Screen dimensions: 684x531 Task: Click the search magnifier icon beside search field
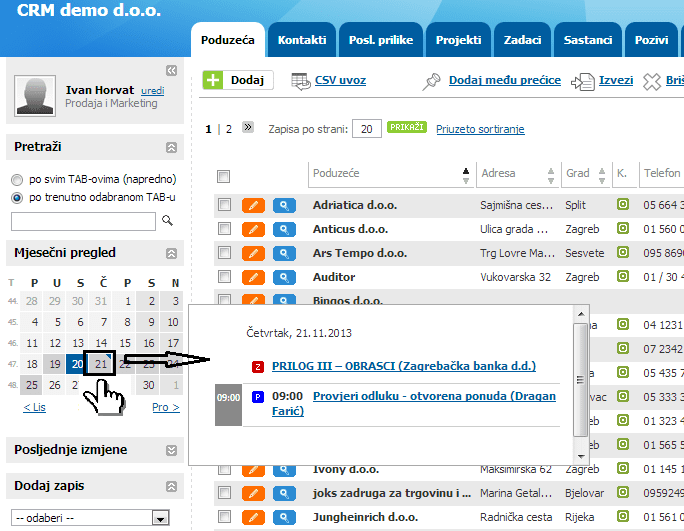169,222
